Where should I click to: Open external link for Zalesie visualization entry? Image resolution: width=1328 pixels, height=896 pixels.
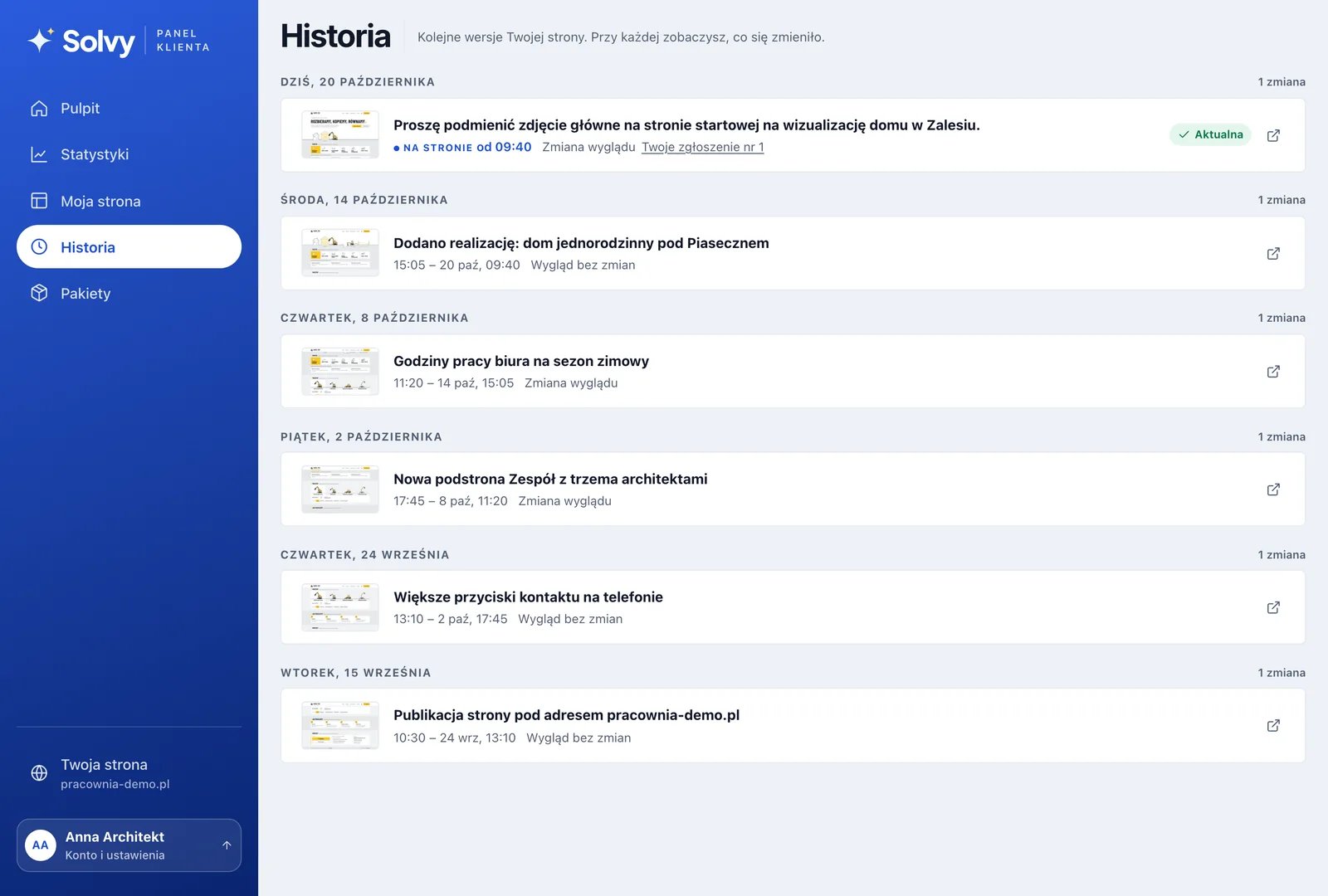click(x=1273, y=135)
